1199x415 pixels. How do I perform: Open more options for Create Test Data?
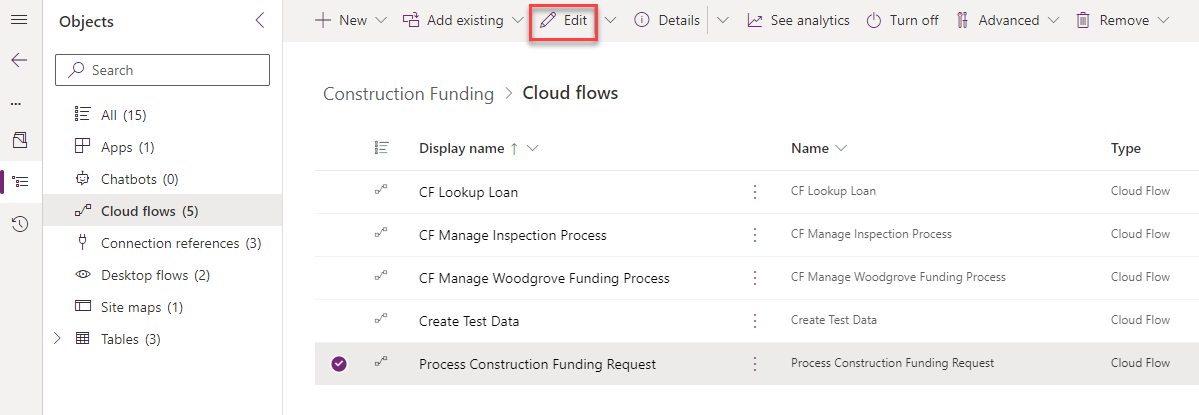click(x=755, y=321)
